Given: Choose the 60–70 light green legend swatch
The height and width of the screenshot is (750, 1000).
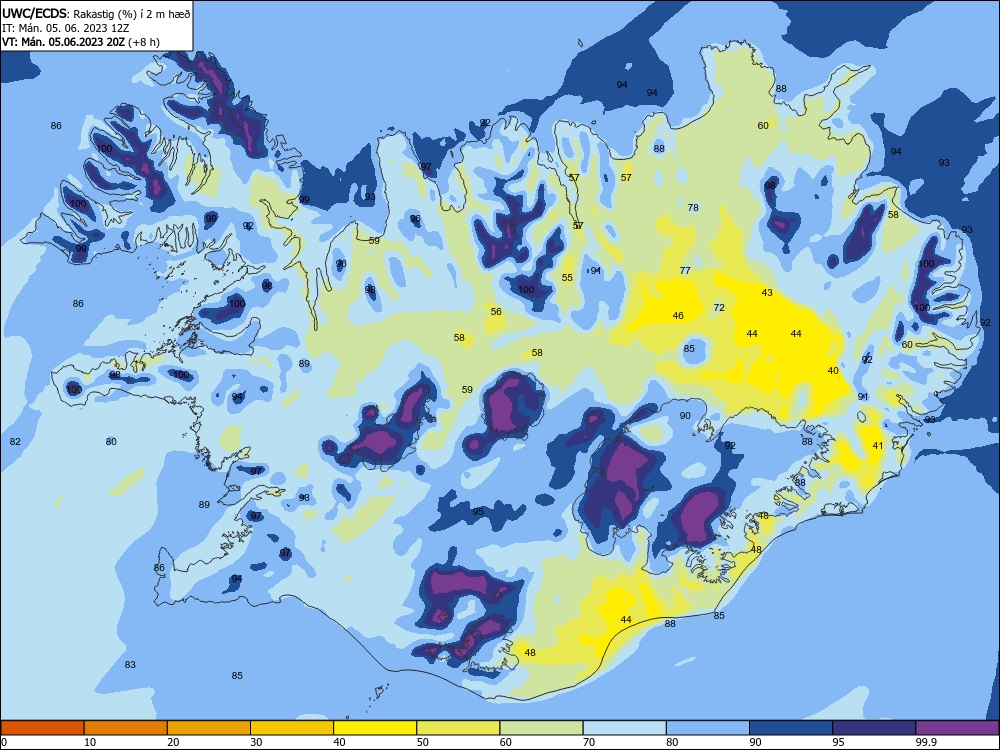Looking at the screenshot, I should click(x=541, y=728).
